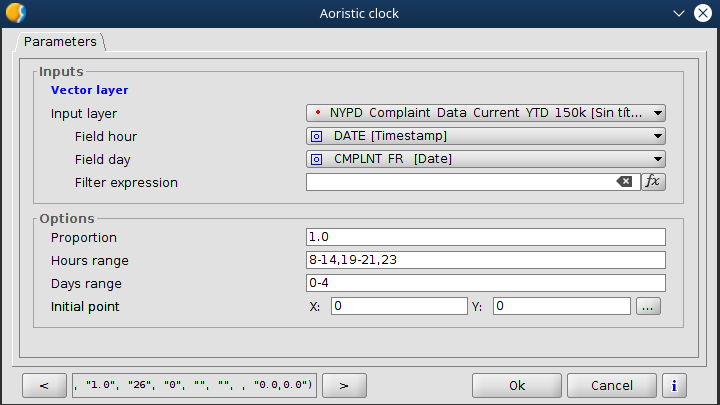The height and width of the screenshot is (405, 720).
Task: Expand the Input layer dropdown
Action: click(486, 113)
